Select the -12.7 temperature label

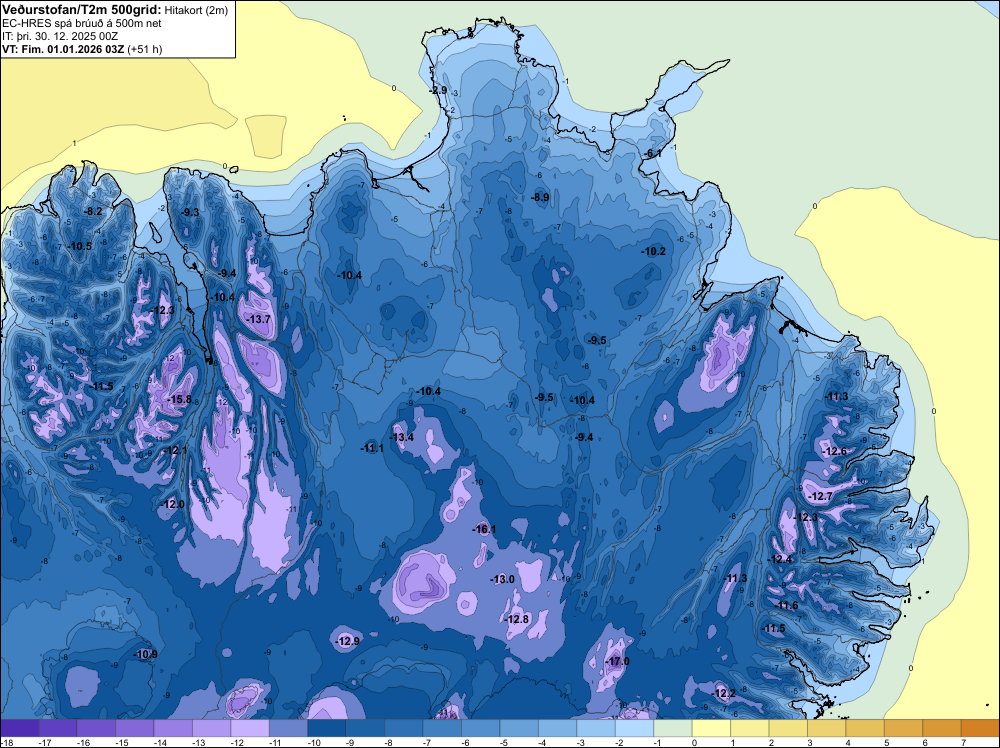point(820,496)
